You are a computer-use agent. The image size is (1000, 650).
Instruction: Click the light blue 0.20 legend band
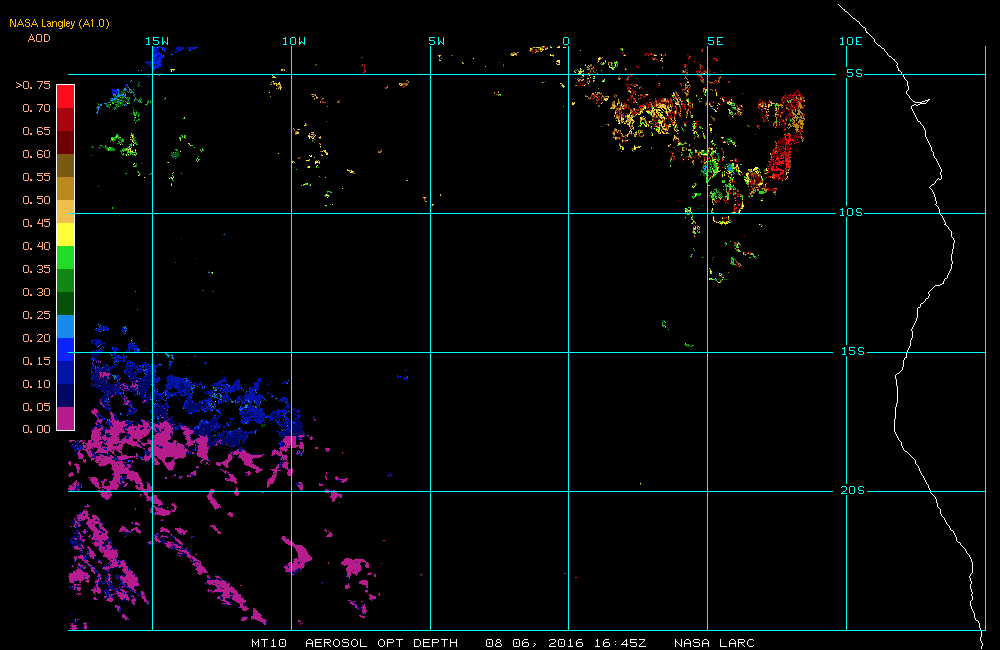pyautogui.click(x=66, y=326)
